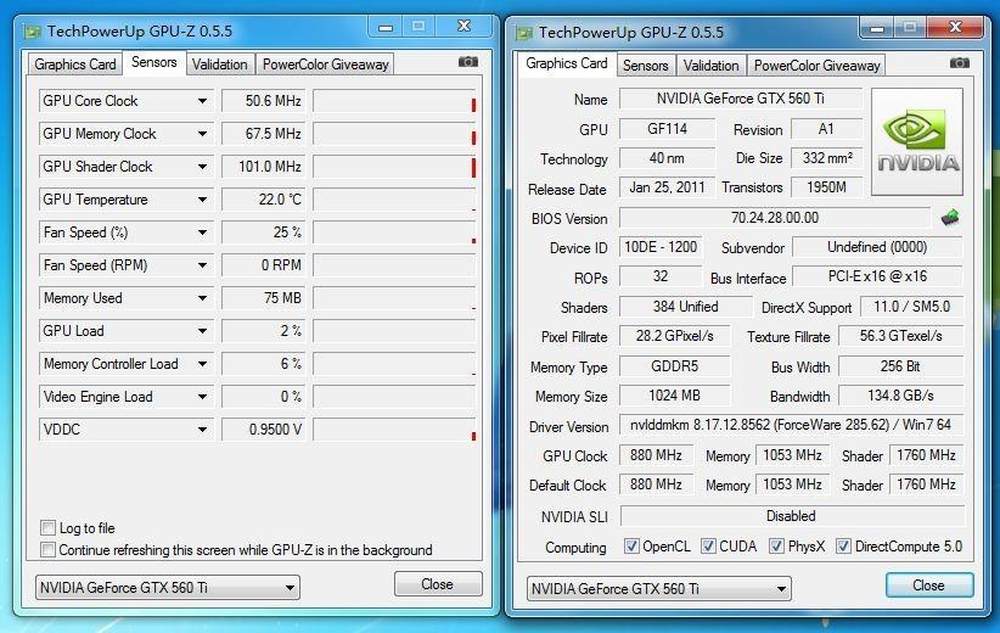This screenshot has height=633, width=1000.
Task: Click the Memory Used value 75 MB
Action: (x=263, y=298)
